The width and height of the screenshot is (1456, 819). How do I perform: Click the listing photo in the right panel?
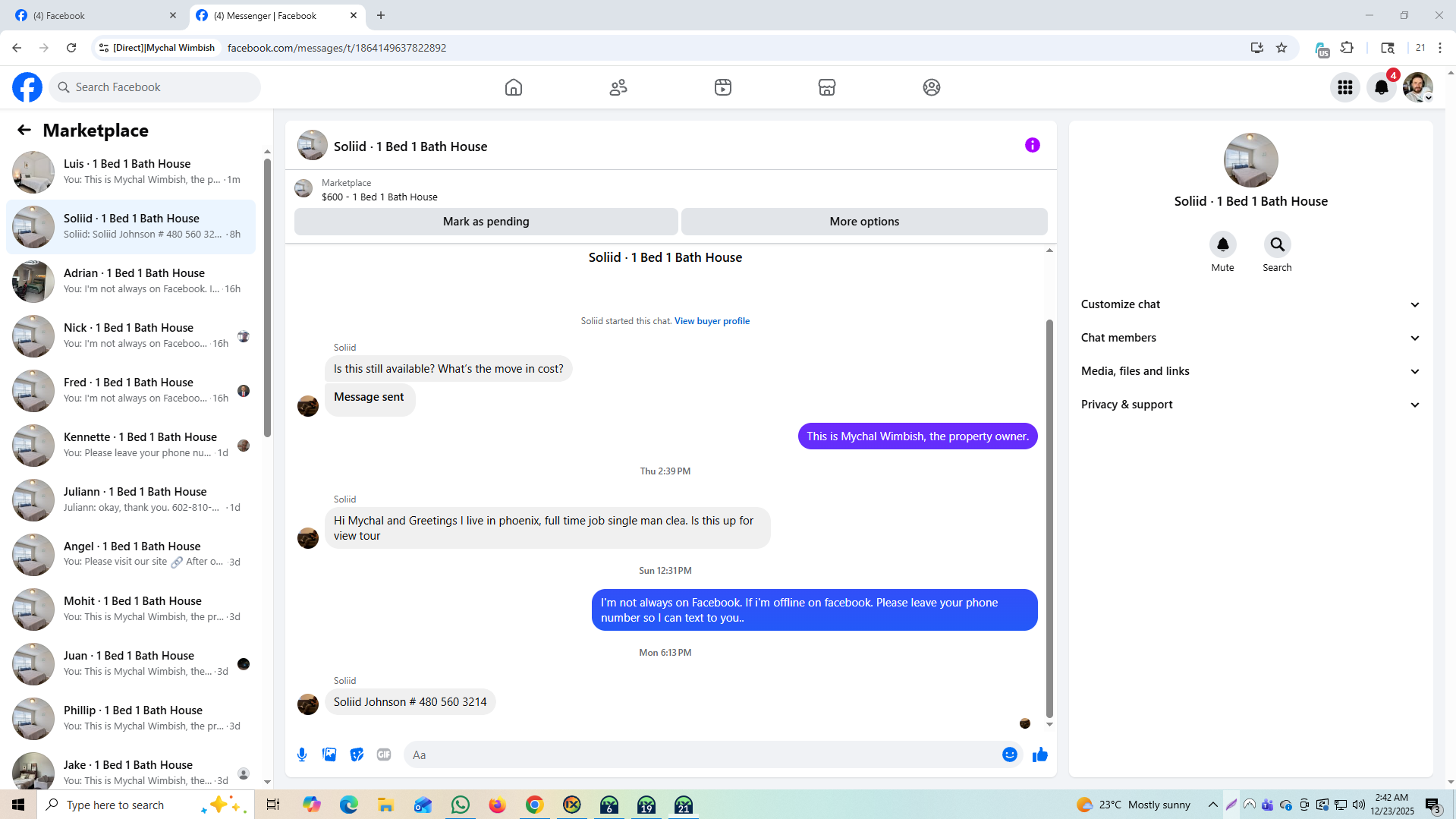pyautogui.click(x=1250, y=160)
